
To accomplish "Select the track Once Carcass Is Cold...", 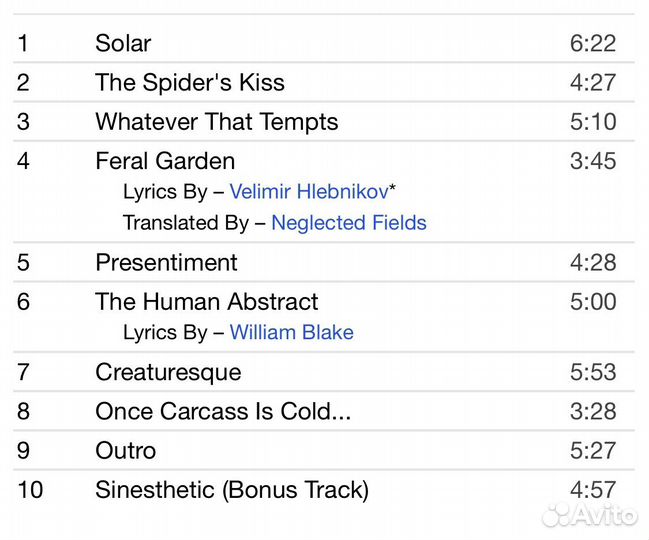I will 223,411.
